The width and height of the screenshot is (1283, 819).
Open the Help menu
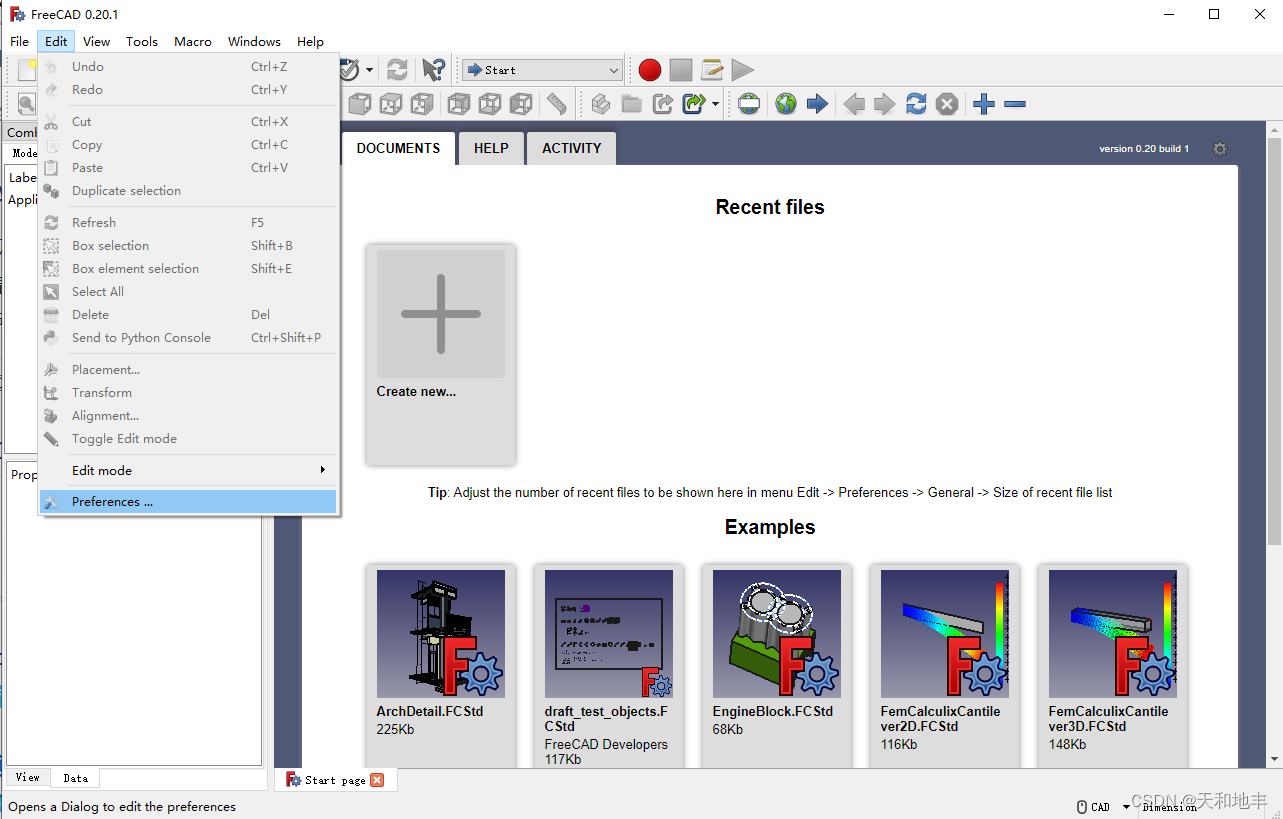310,41
